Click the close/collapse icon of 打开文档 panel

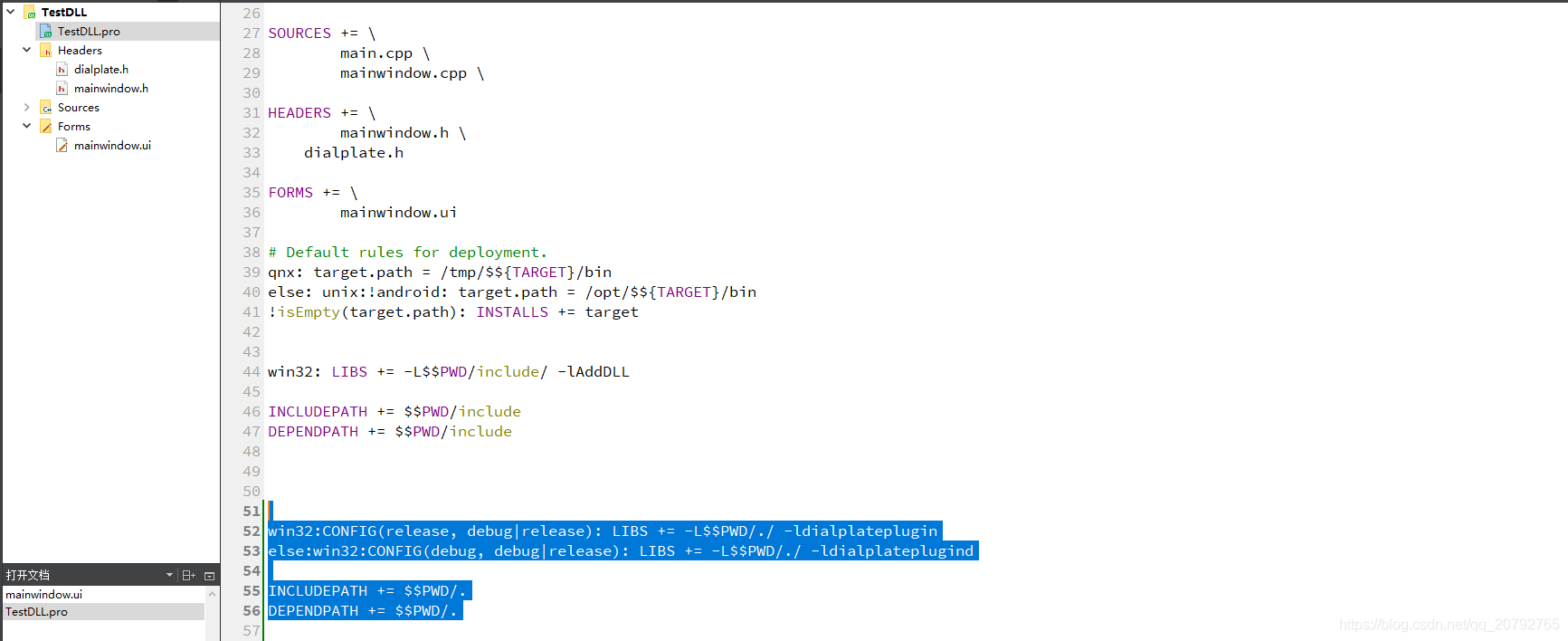click(209, 575)
